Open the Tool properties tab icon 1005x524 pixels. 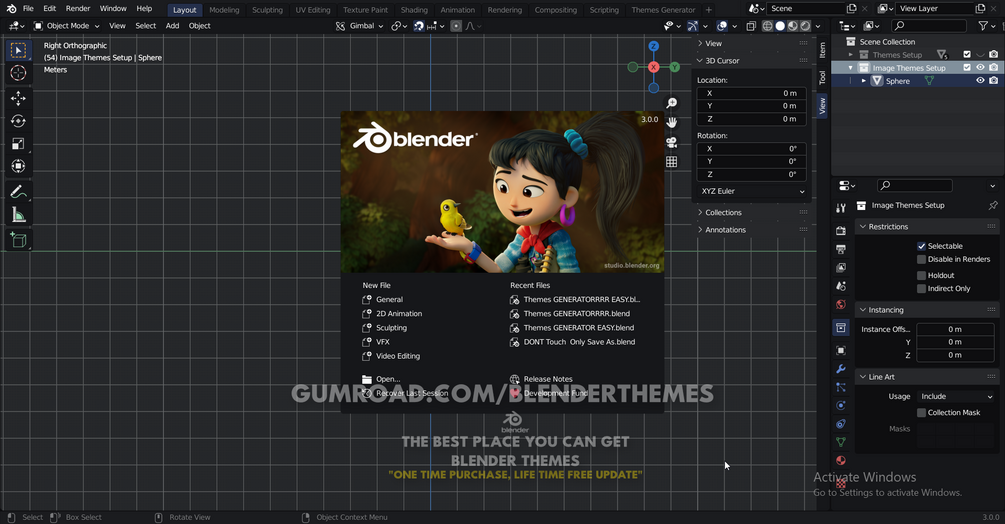(841, 208)
